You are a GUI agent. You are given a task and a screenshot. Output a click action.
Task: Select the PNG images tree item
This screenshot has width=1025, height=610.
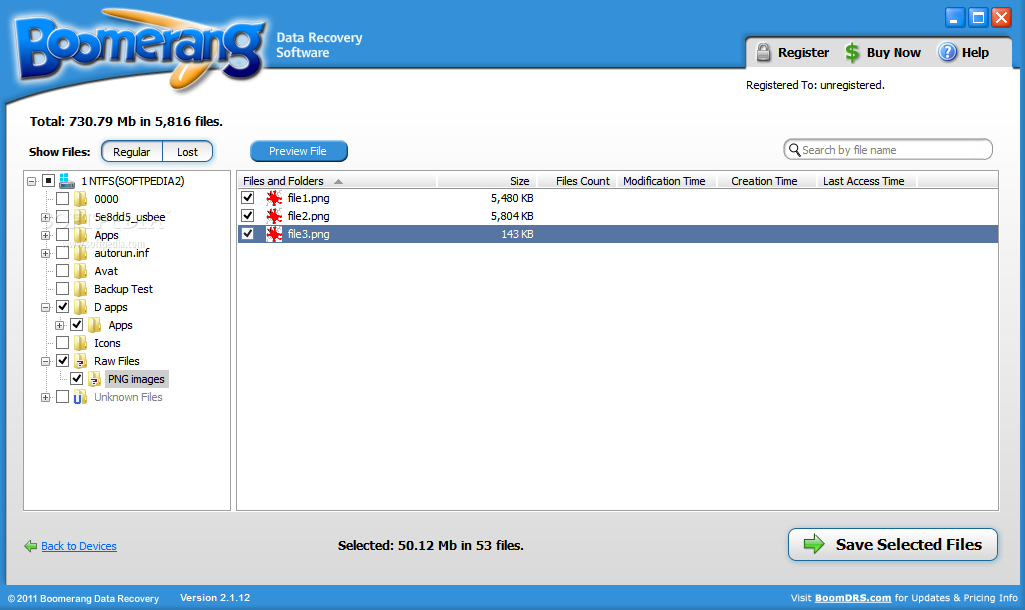point(137,379)
